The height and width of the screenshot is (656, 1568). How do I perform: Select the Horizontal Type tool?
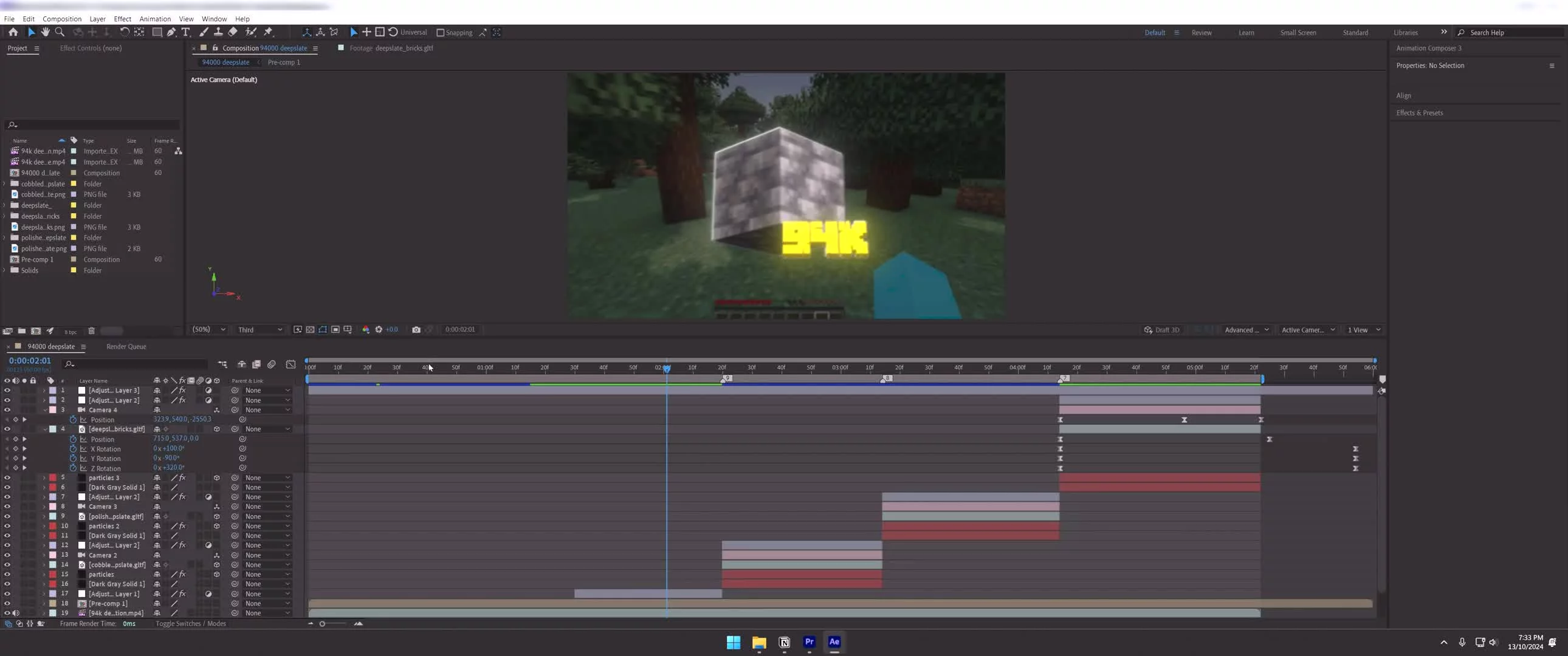tap(185, 32)
